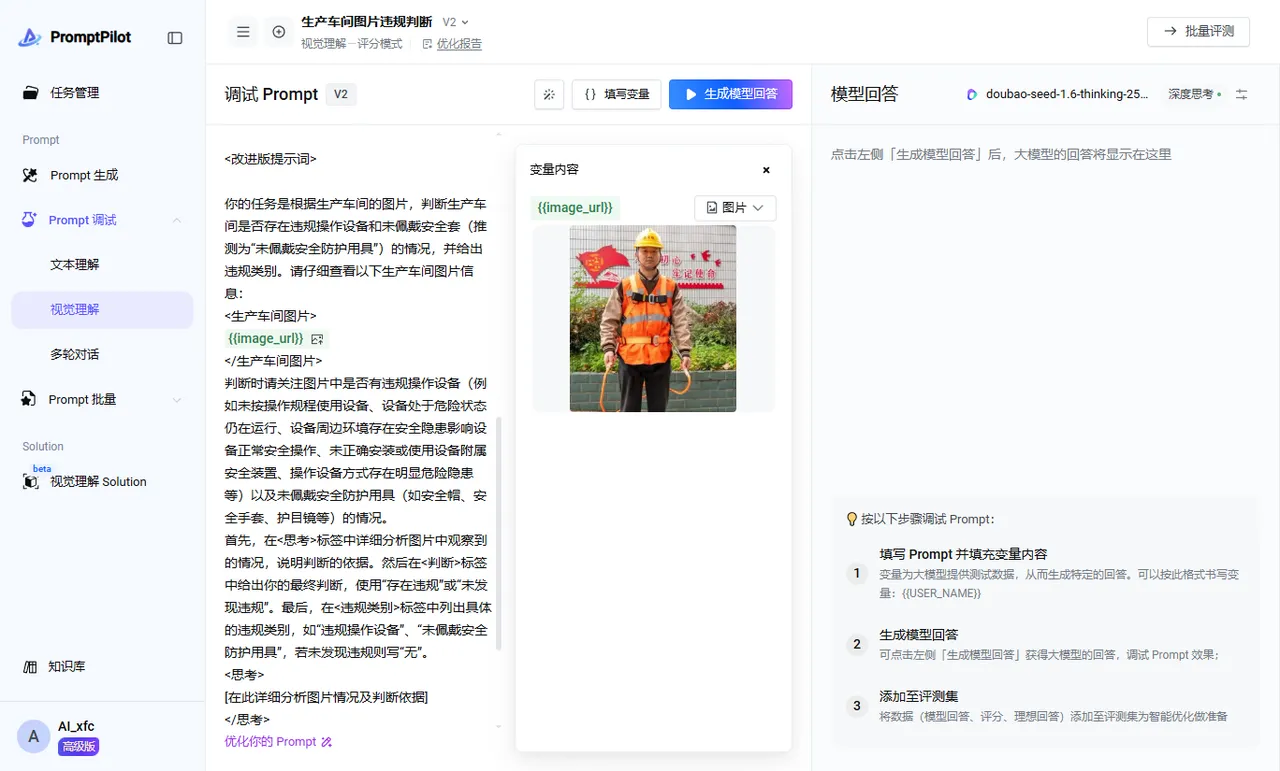This screenshot has height=771, width=1280.
Task: Click the Prompt 批量 icon
Action: tap(29, 400)
